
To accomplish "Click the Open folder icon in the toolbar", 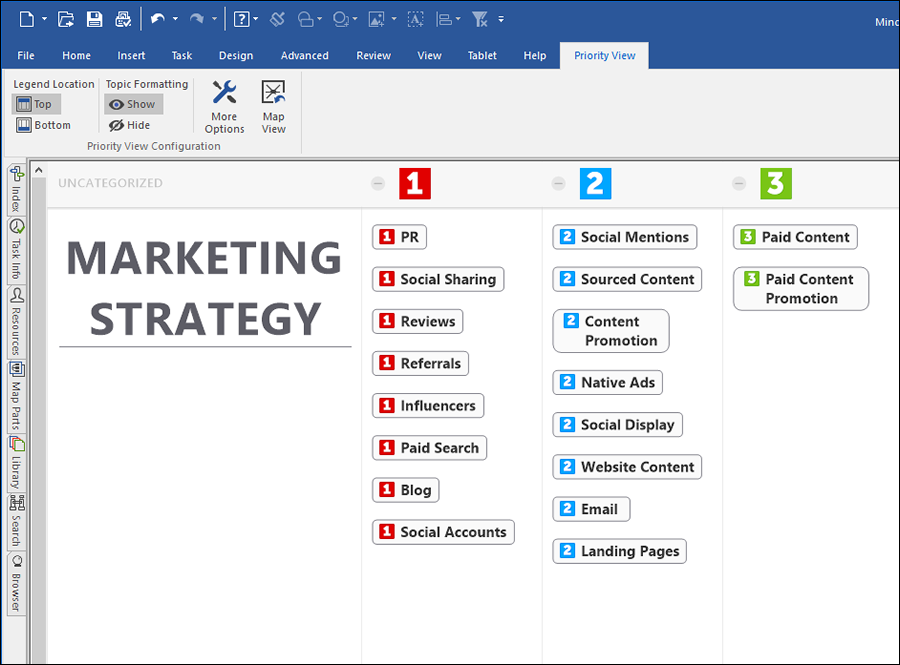I will click(66, 19).
